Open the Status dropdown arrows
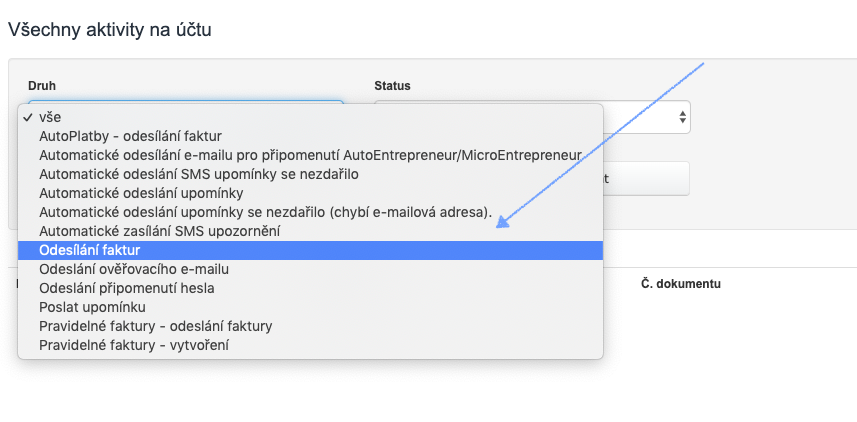Image resolution: width=857 pixels, height=422 pixels. coord(683,117)
